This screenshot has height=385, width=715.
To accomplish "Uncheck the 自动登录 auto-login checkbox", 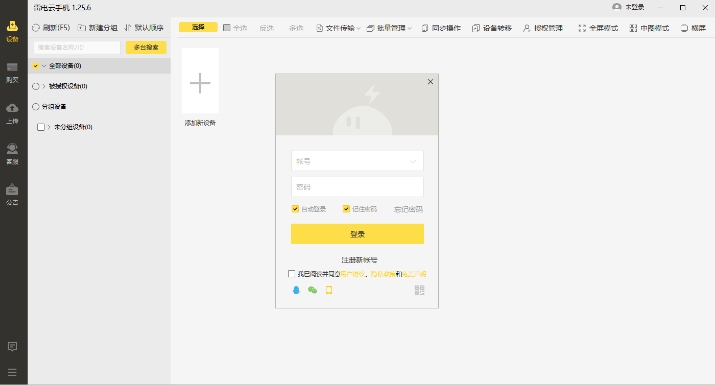I will tap(295, 209).
